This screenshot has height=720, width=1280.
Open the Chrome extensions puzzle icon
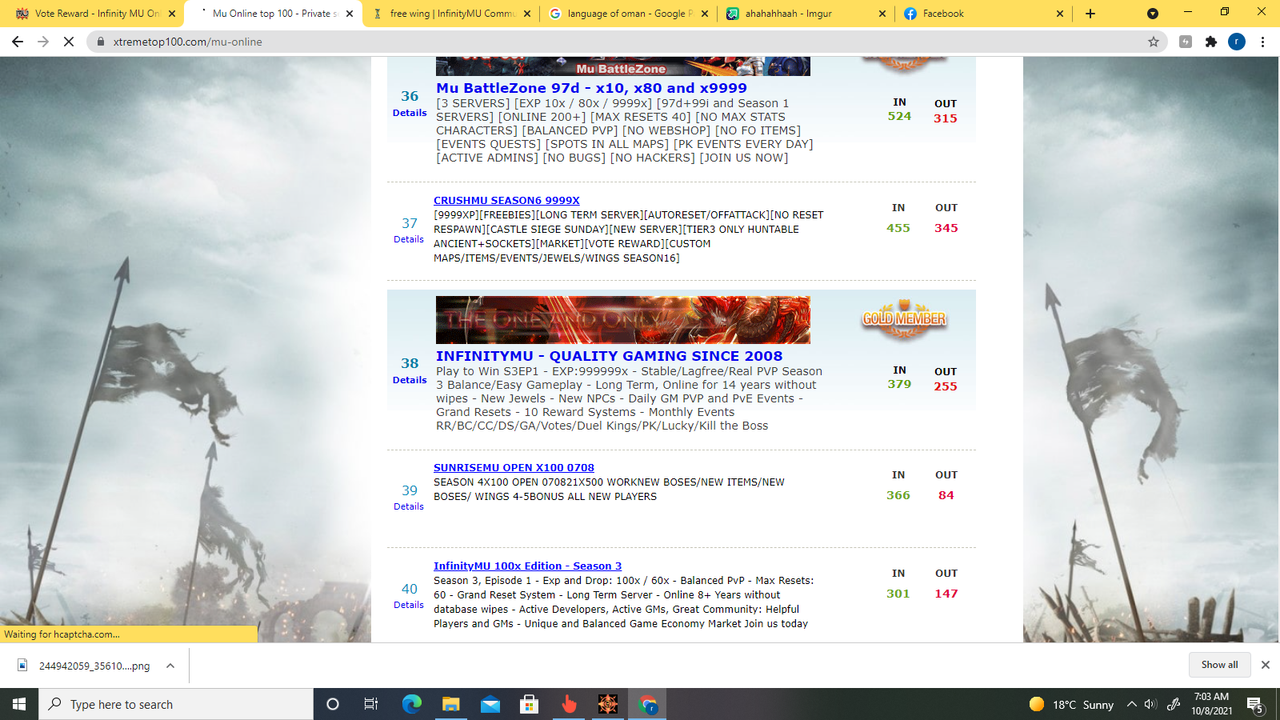(1211, 42)
